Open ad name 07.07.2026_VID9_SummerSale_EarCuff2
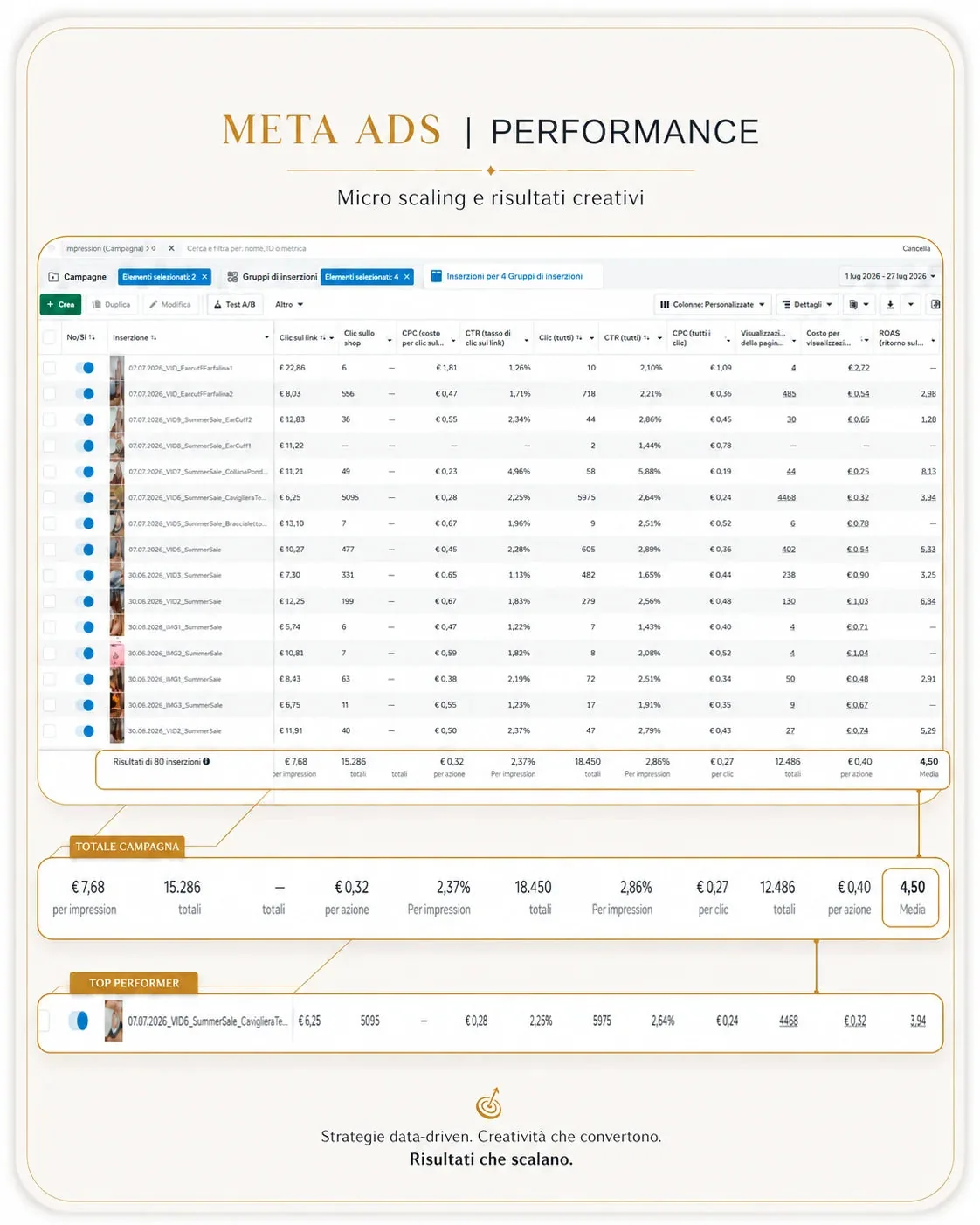Screen dimensions: 980x1225 click(190, 420)
